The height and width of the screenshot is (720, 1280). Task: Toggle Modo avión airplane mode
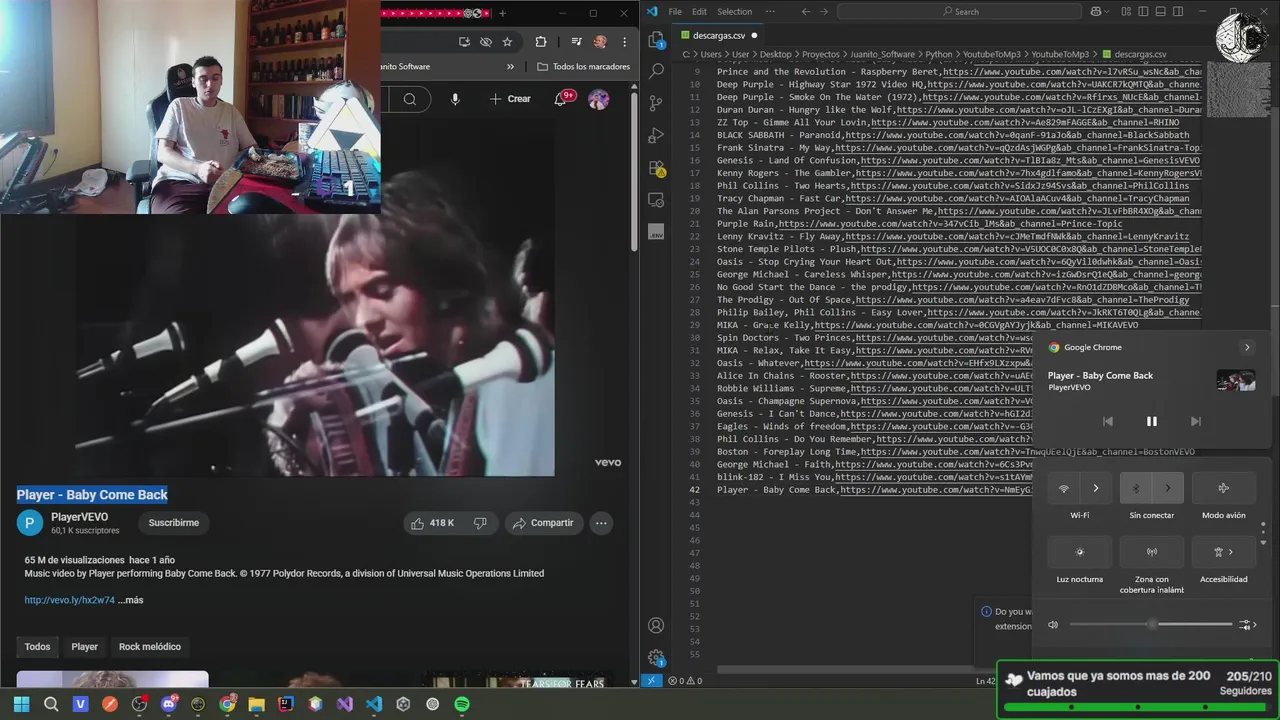pos(1224,488)
